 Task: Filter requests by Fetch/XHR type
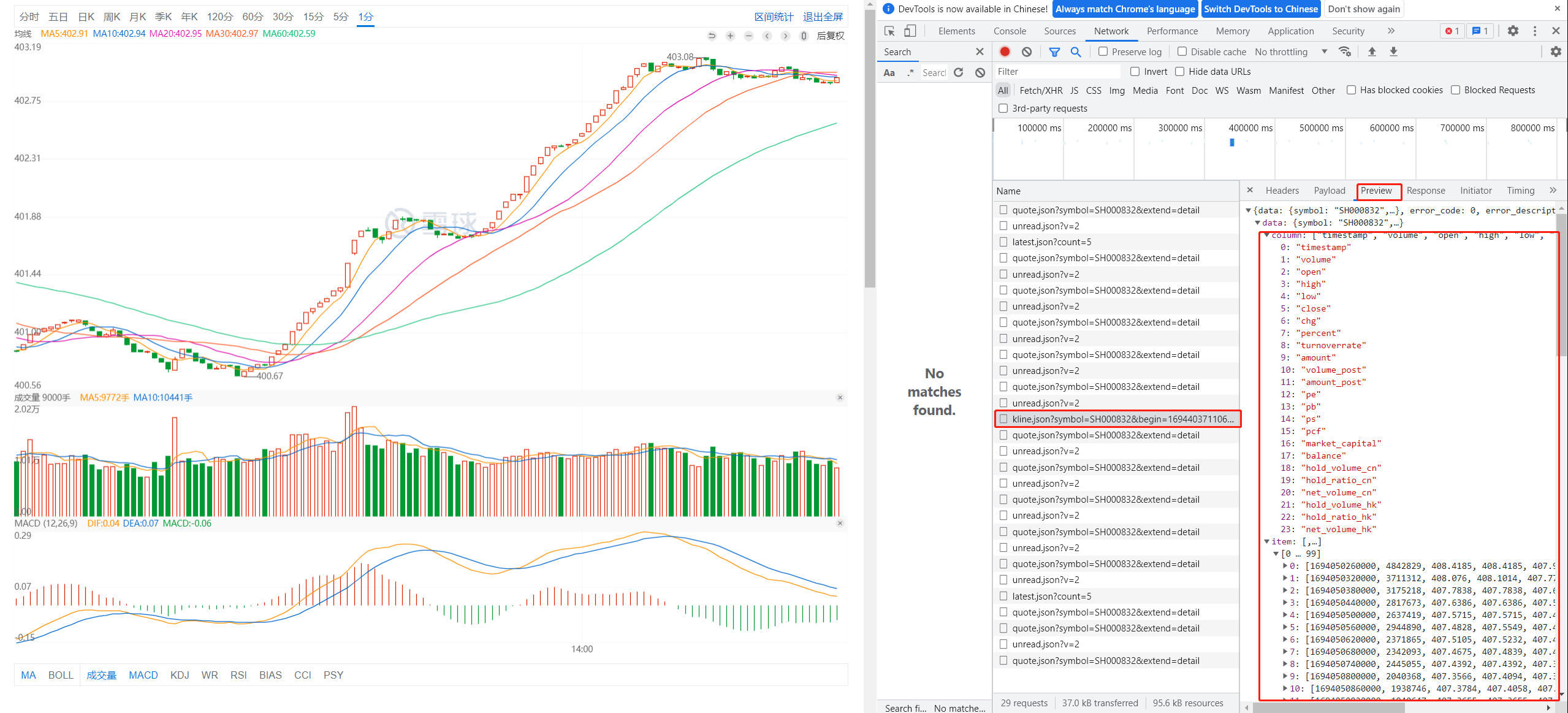(x=1041, y=90)
